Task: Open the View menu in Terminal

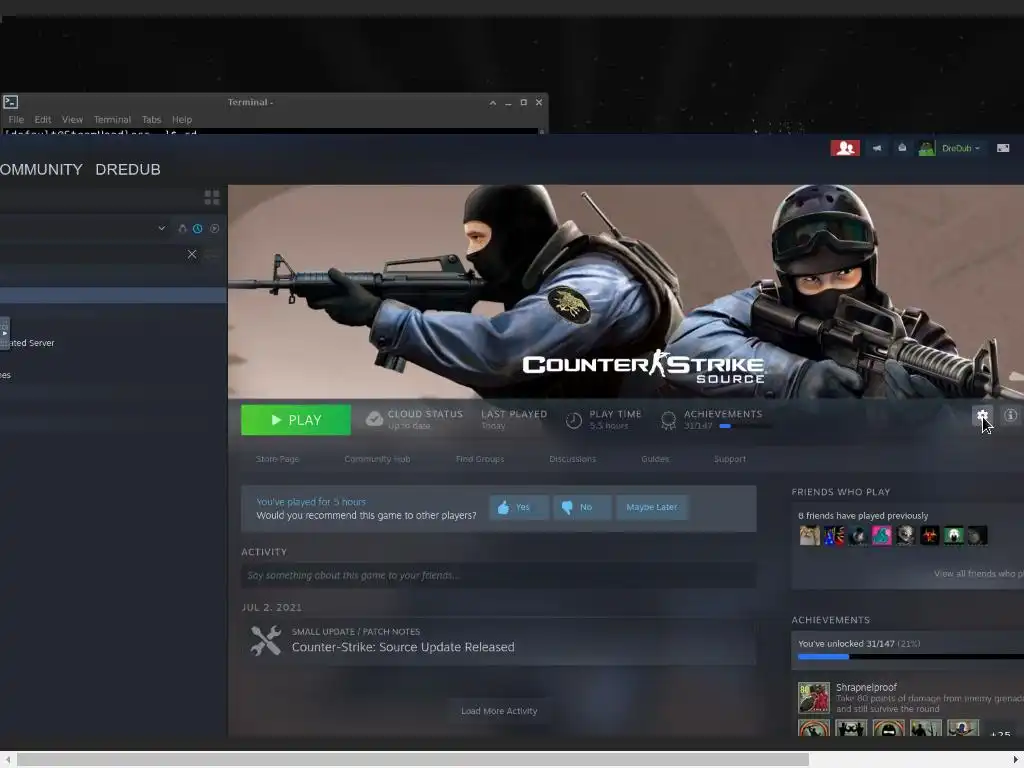Action: pos(72,120)
